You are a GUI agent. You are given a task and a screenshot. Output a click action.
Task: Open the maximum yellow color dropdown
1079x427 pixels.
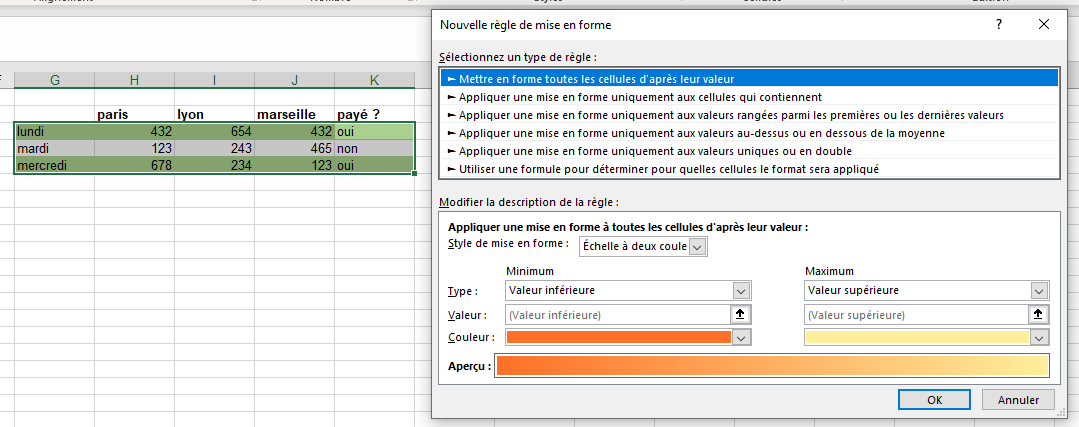[1040, 338]
